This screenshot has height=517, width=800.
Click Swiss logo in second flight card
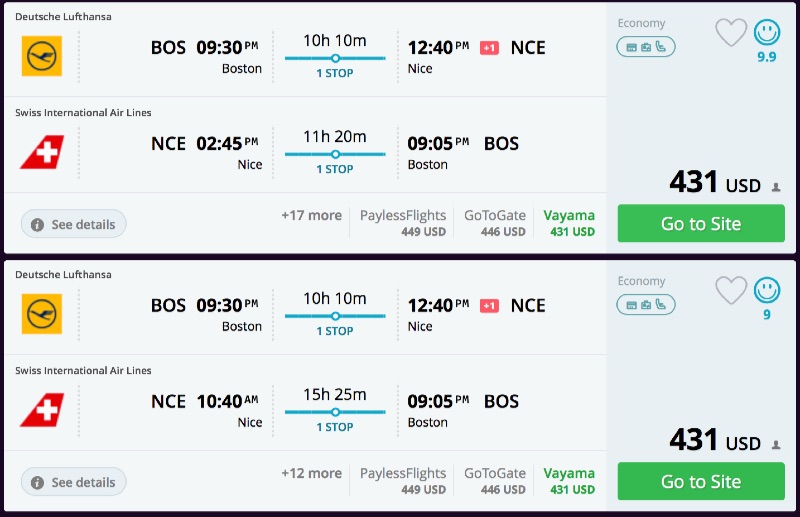(x=42, y=409)
